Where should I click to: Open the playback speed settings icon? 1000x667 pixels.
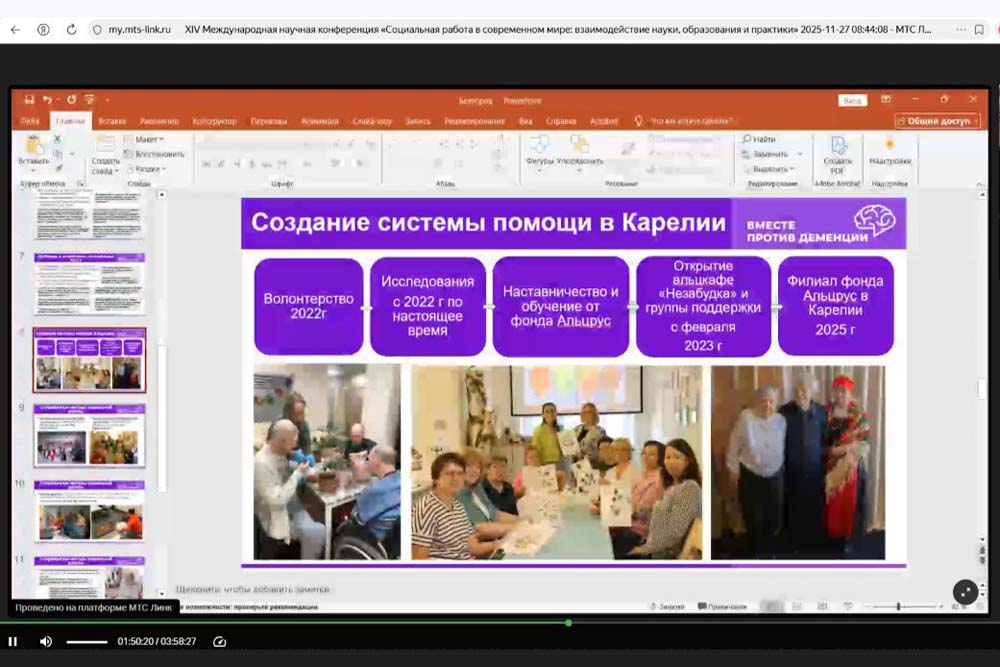pyautogui.click(x=220, y=642)
